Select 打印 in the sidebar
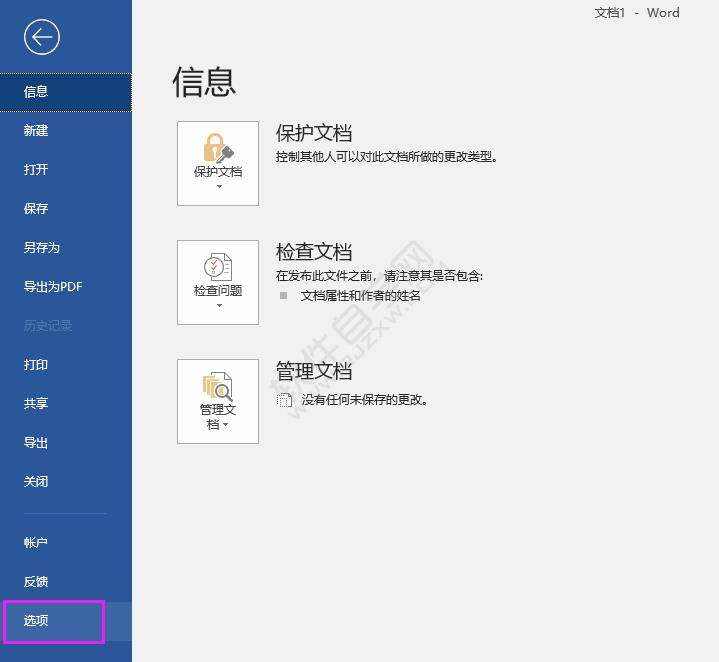The image size is (719, 662). (66, 364)
